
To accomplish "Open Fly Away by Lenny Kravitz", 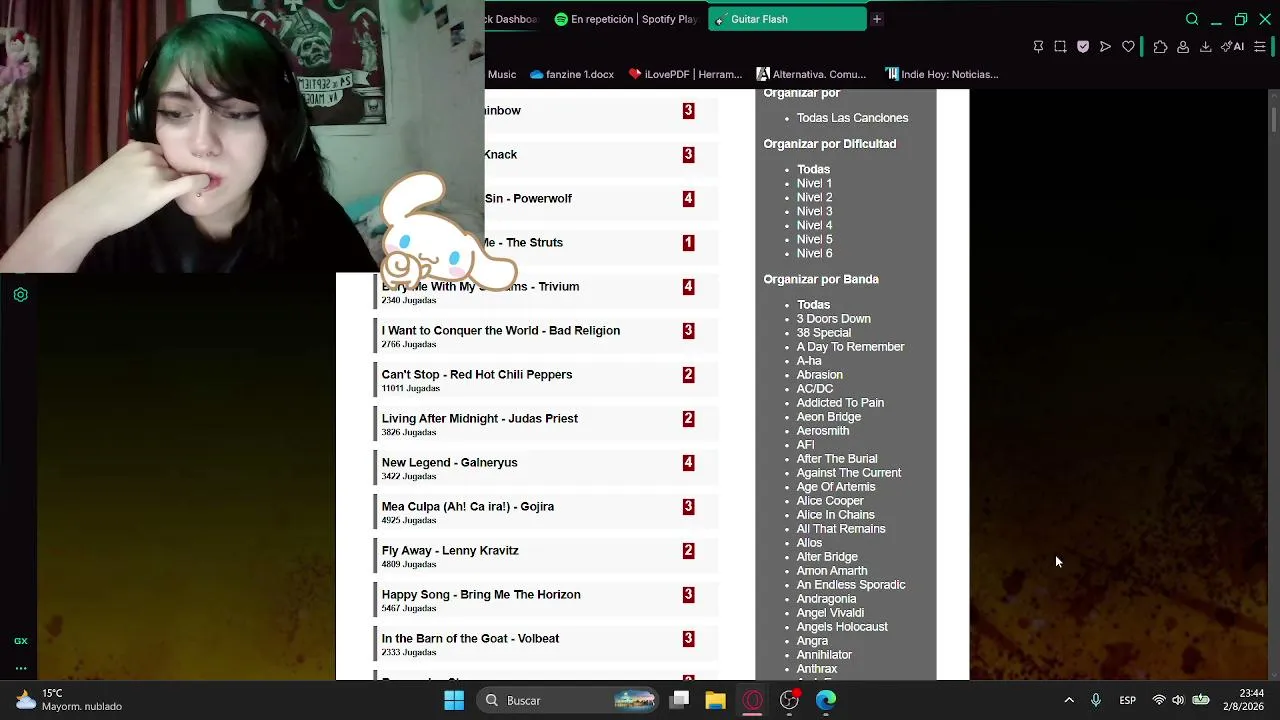I will click(x=450, y=551).
